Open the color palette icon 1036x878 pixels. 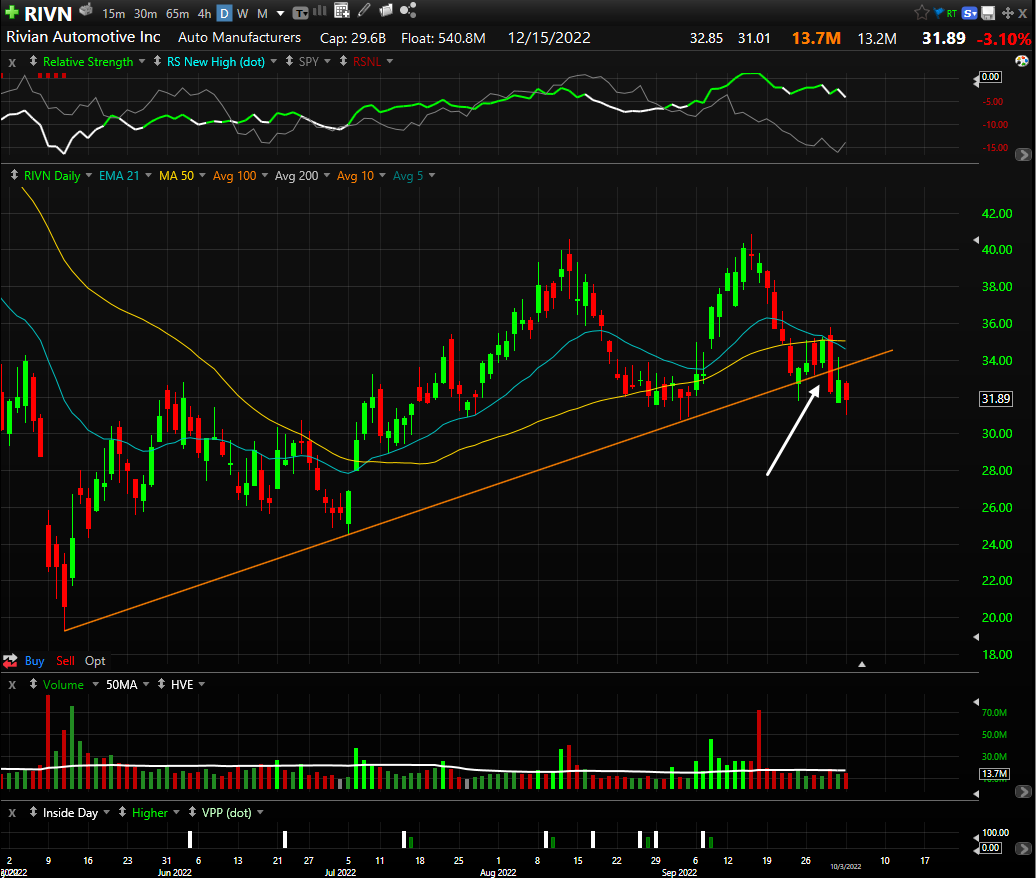1021,61
